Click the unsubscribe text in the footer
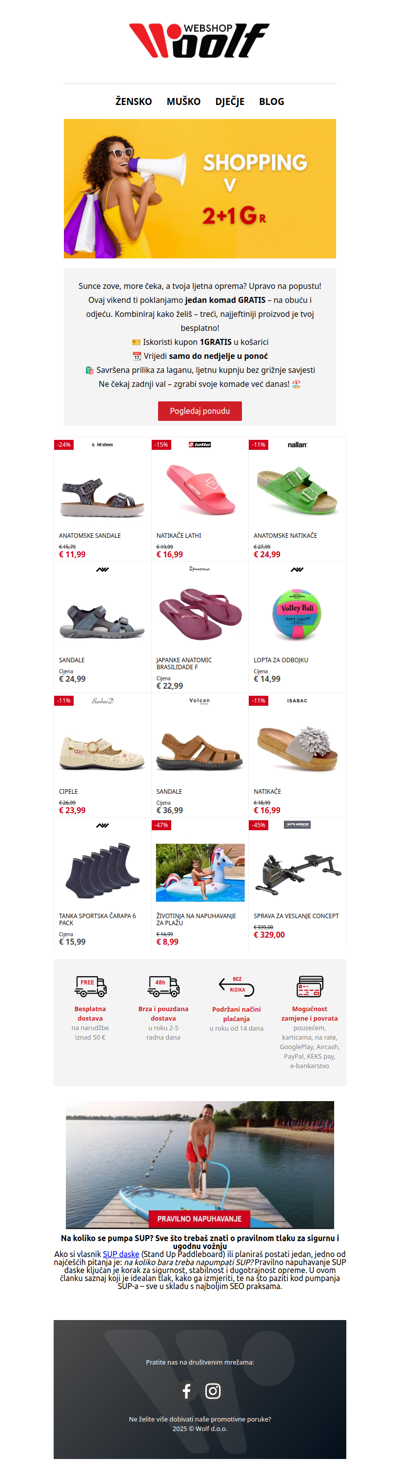Viewport: 400px width, 1470px height. pyautogui.click(x=200, y=1418)
